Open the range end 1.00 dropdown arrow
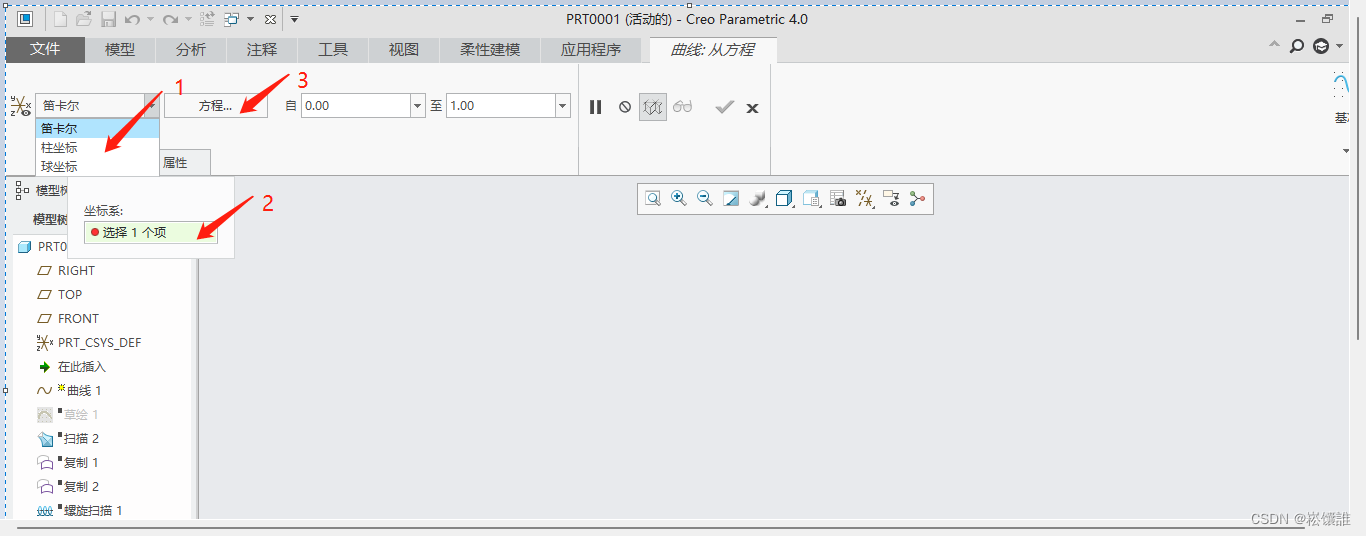Screen dimensions: 1366x536 562,106
